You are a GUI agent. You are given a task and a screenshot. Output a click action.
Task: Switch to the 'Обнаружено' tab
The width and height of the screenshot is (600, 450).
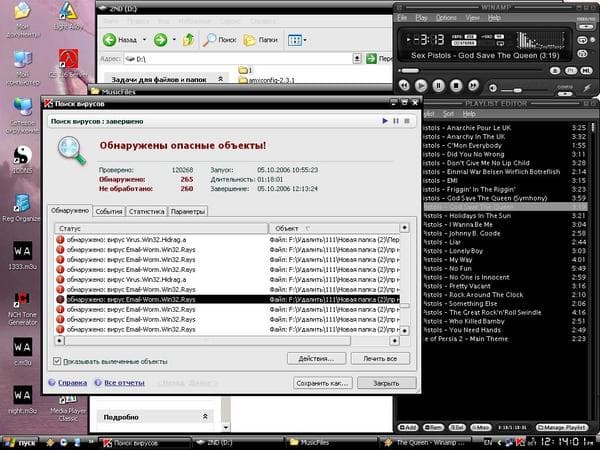70,210
